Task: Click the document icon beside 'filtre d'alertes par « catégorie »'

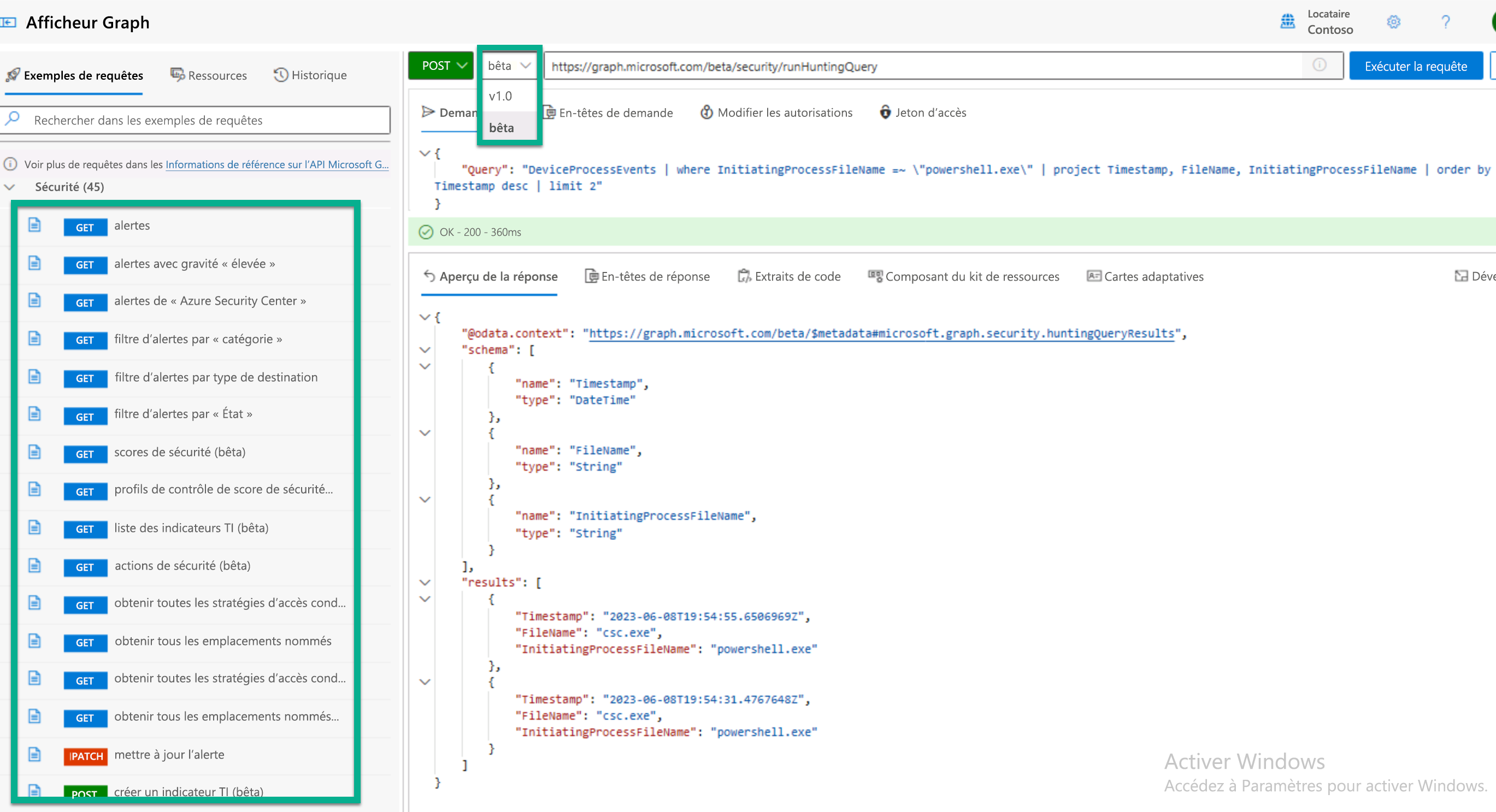Action: pyautogui.click(x=35, y=339)
